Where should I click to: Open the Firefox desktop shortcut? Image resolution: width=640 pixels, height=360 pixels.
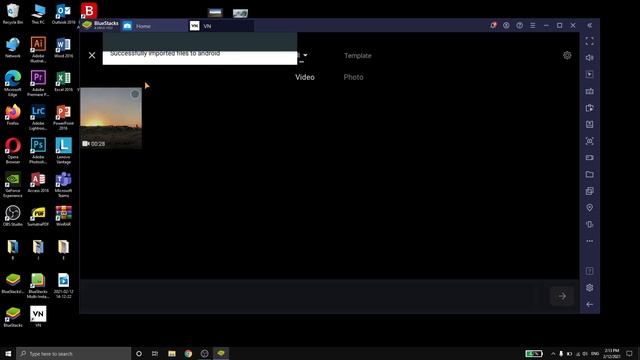click(13, 115)
